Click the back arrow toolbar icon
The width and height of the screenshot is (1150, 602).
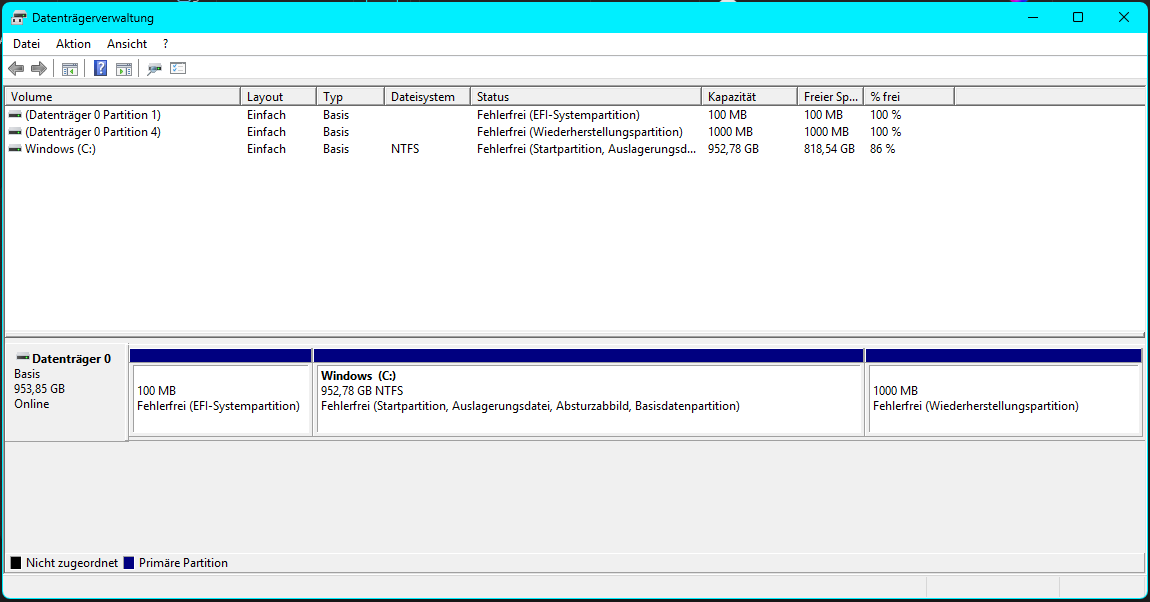tap(16, 68)
